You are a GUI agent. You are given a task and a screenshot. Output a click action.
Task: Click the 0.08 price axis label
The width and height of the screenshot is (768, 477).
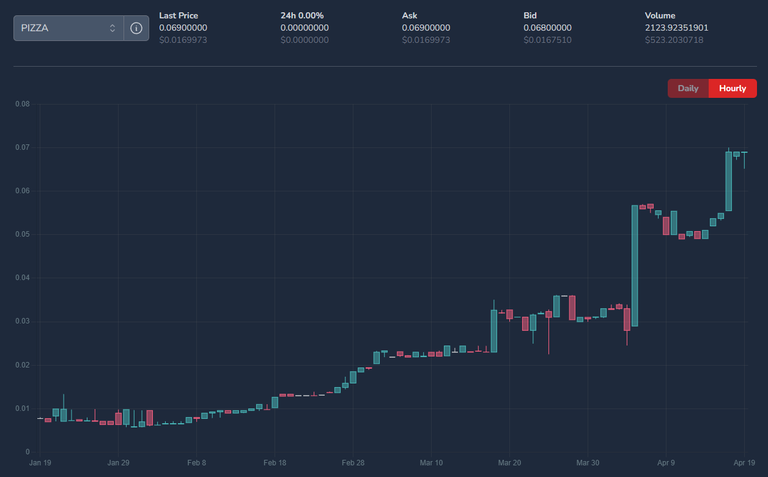point(22,104)
